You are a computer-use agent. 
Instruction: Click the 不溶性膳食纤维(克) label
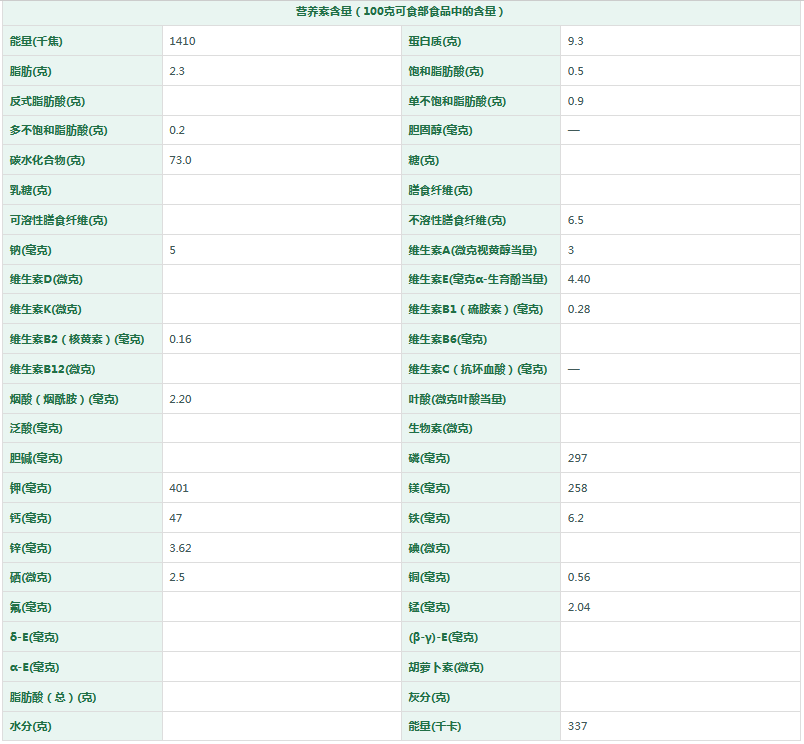point(457,220)
